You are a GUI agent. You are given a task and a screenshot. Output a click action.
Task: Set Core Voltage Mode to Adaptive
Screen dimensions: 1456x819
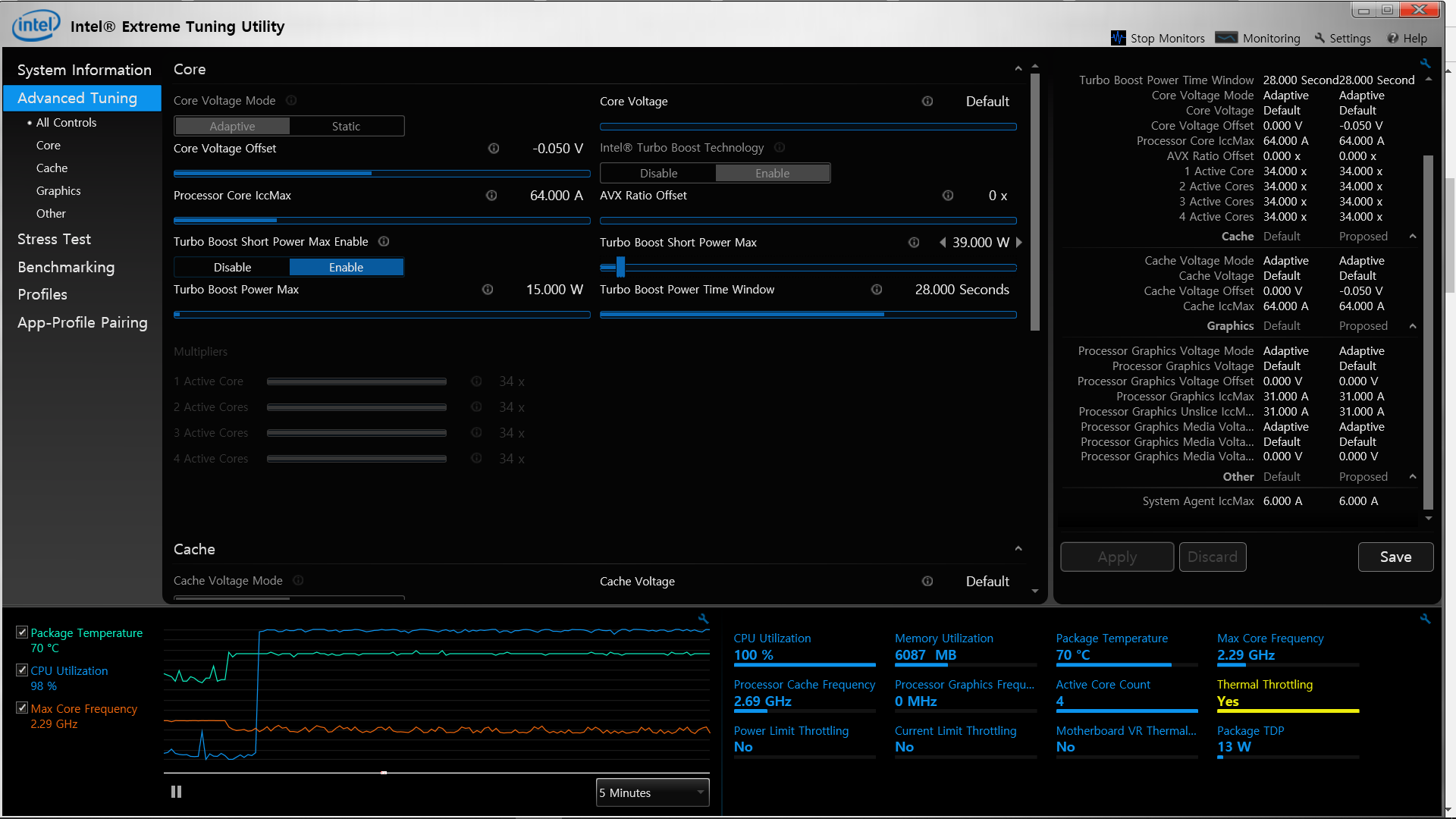(232, 126)
